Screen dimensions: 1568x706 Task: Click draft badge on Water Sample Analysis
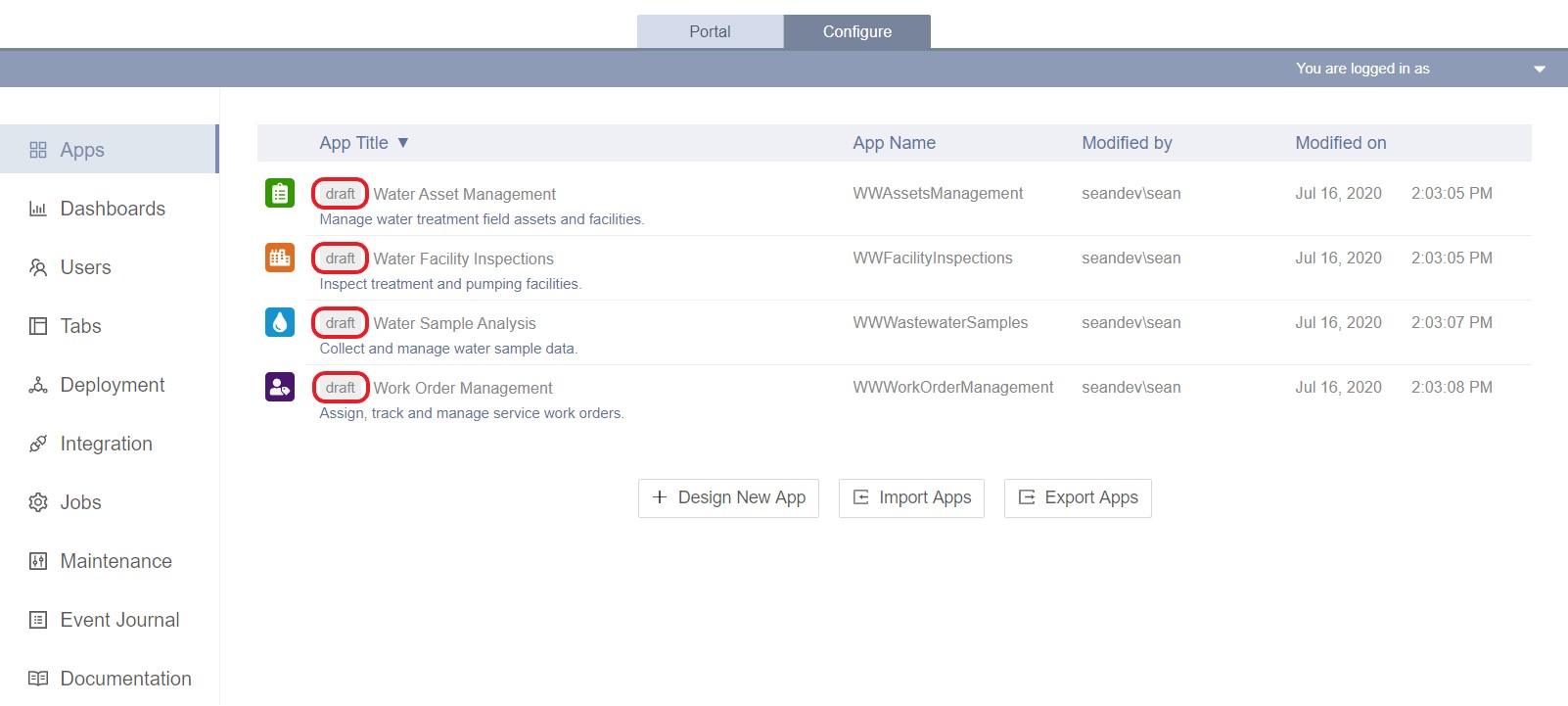click(340, 323)
